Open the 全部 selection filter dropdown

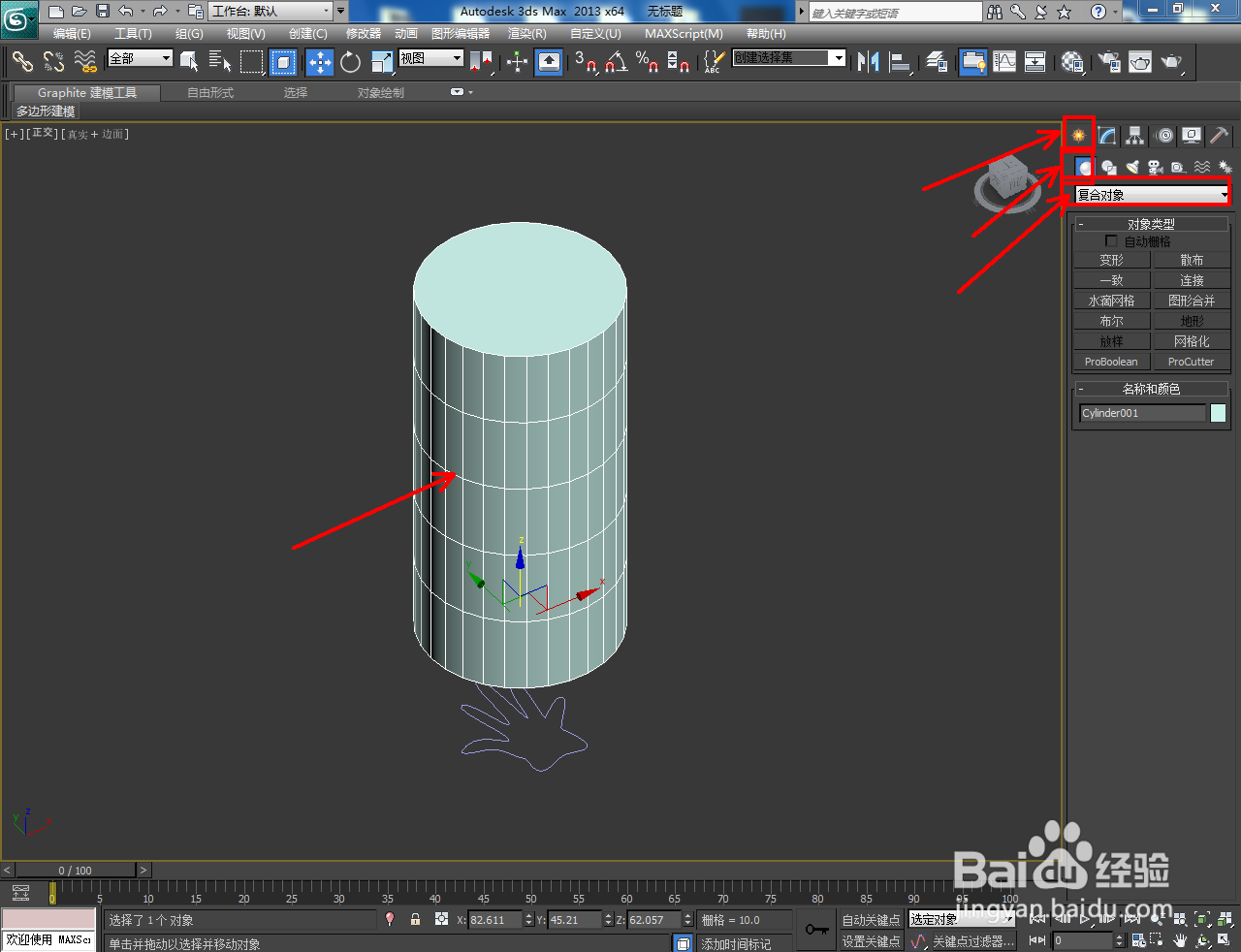(140, 58)
